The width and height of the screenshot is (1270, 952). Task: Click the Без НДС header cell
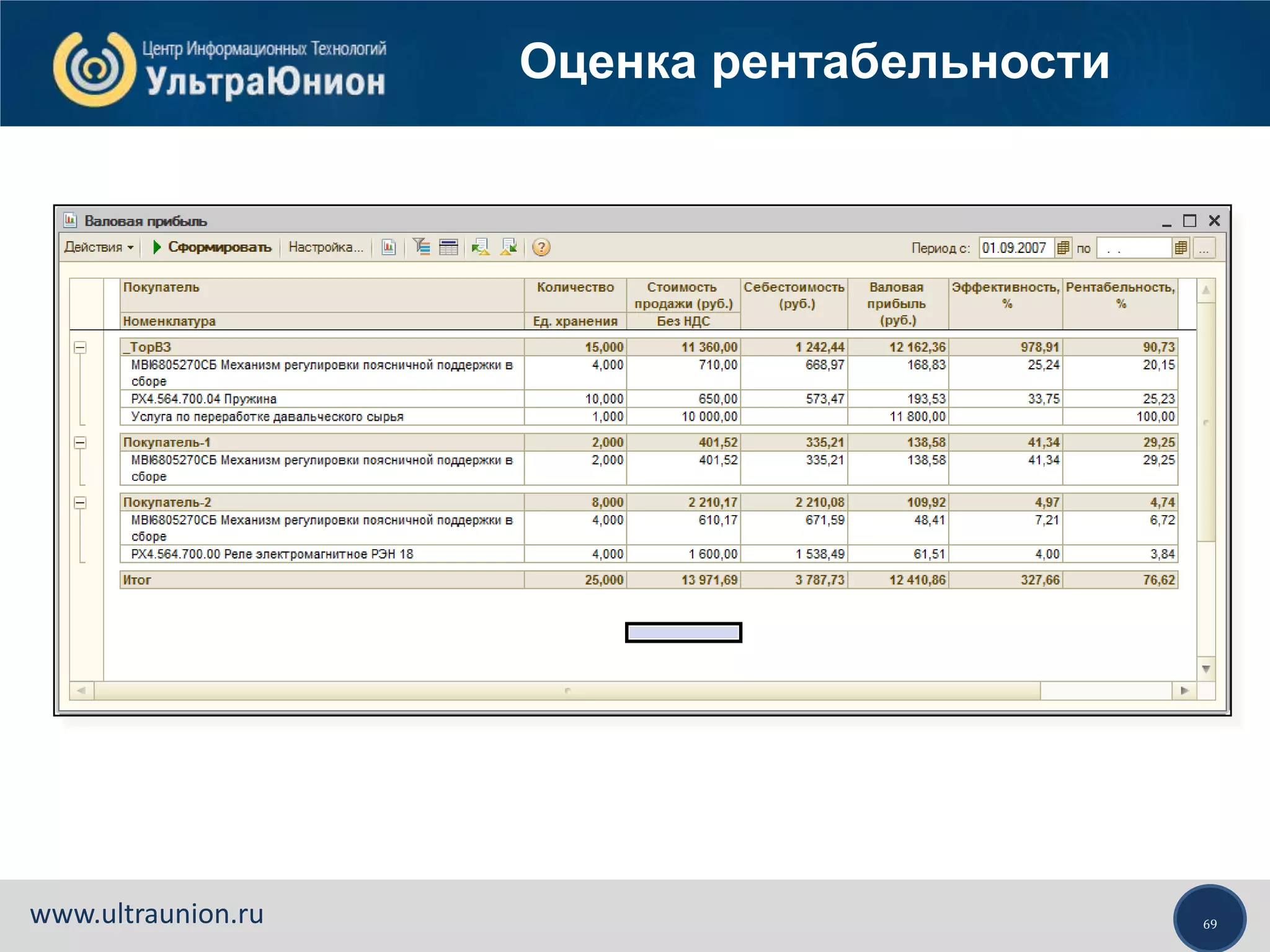[x=683, y=321]
